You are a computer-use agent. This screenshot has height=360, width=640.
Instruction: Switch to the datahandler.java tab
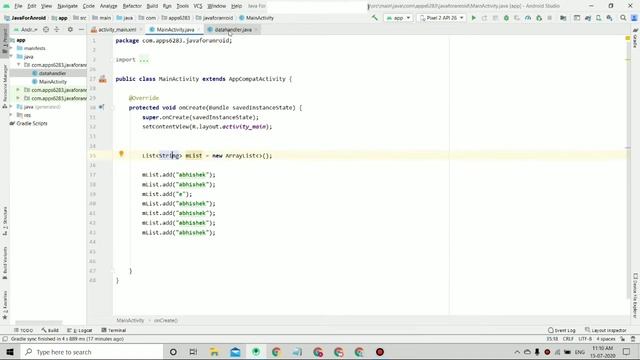[233, 30]
